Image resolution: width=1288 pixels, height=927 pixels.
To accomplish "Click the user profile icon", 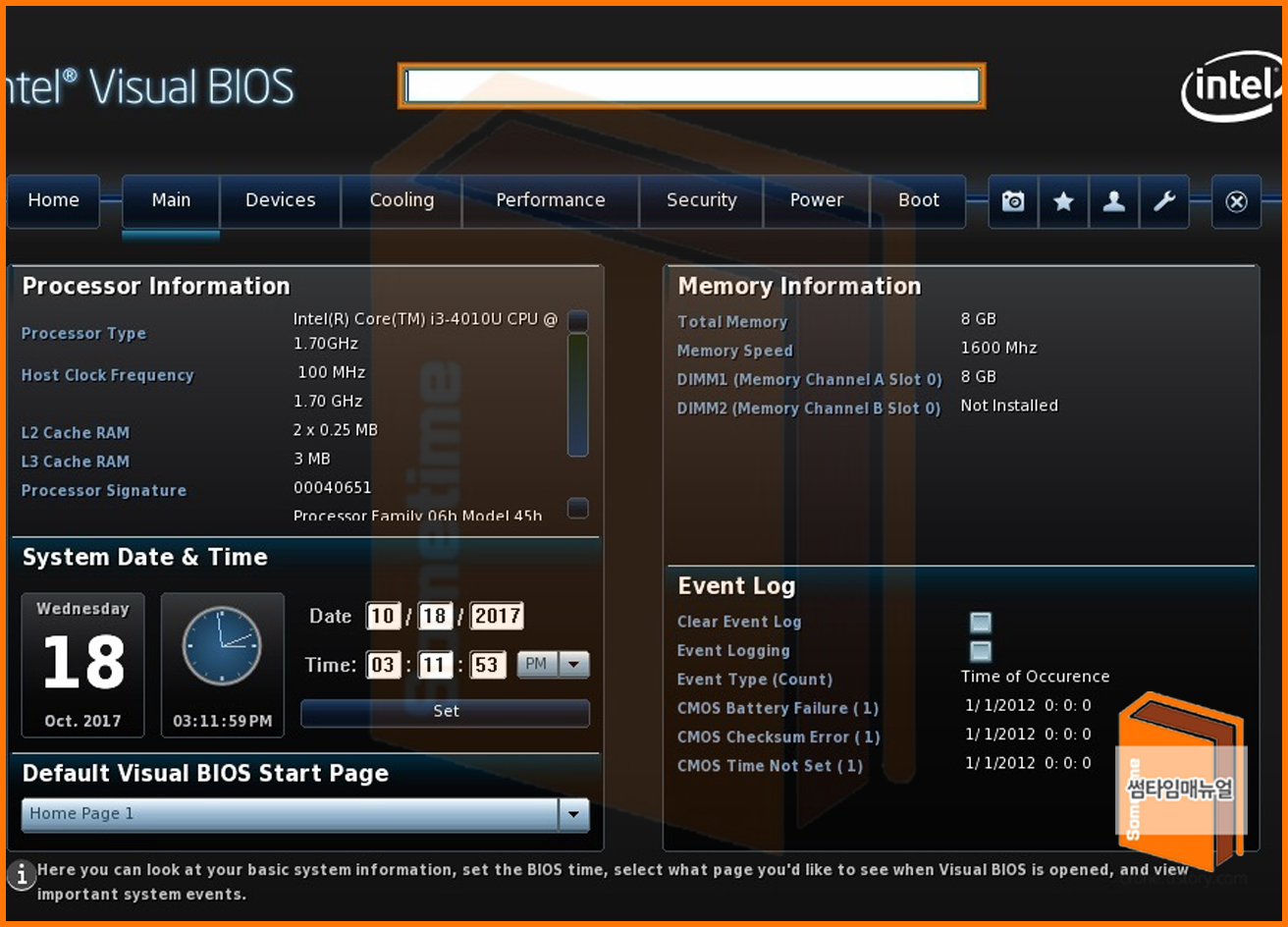I will pos(1113,201).
